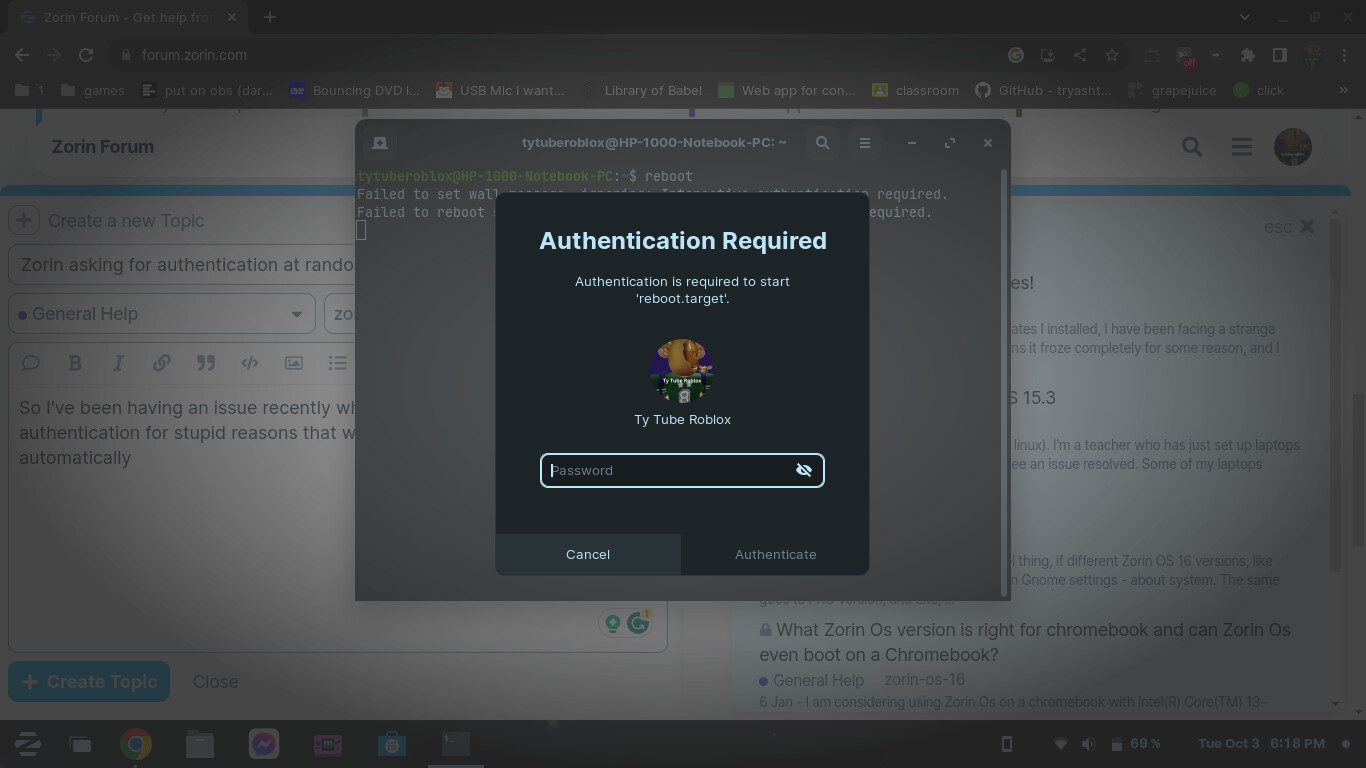This screenshot has width=1366, height=768.
Task: Open Chrome extensions puzzle icon
Action: coord(1247,55)
